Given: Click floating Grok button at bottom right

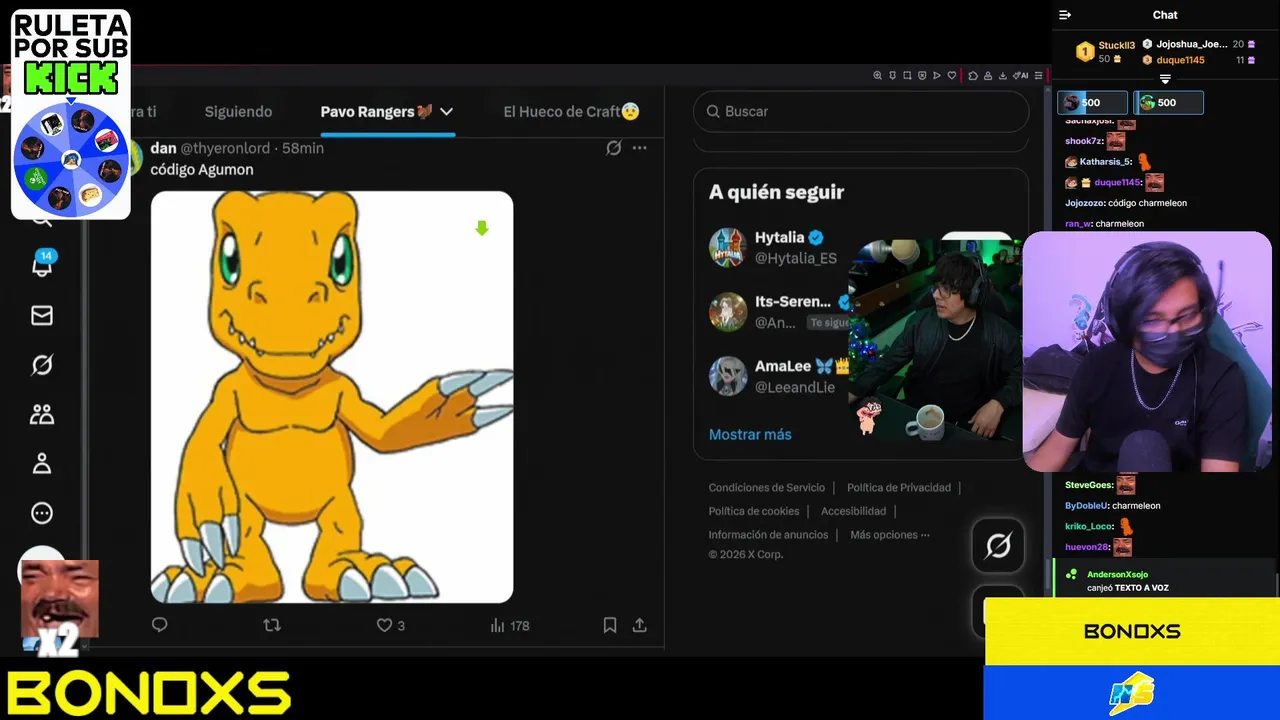Looking at the screenshot, I should 998,545.
